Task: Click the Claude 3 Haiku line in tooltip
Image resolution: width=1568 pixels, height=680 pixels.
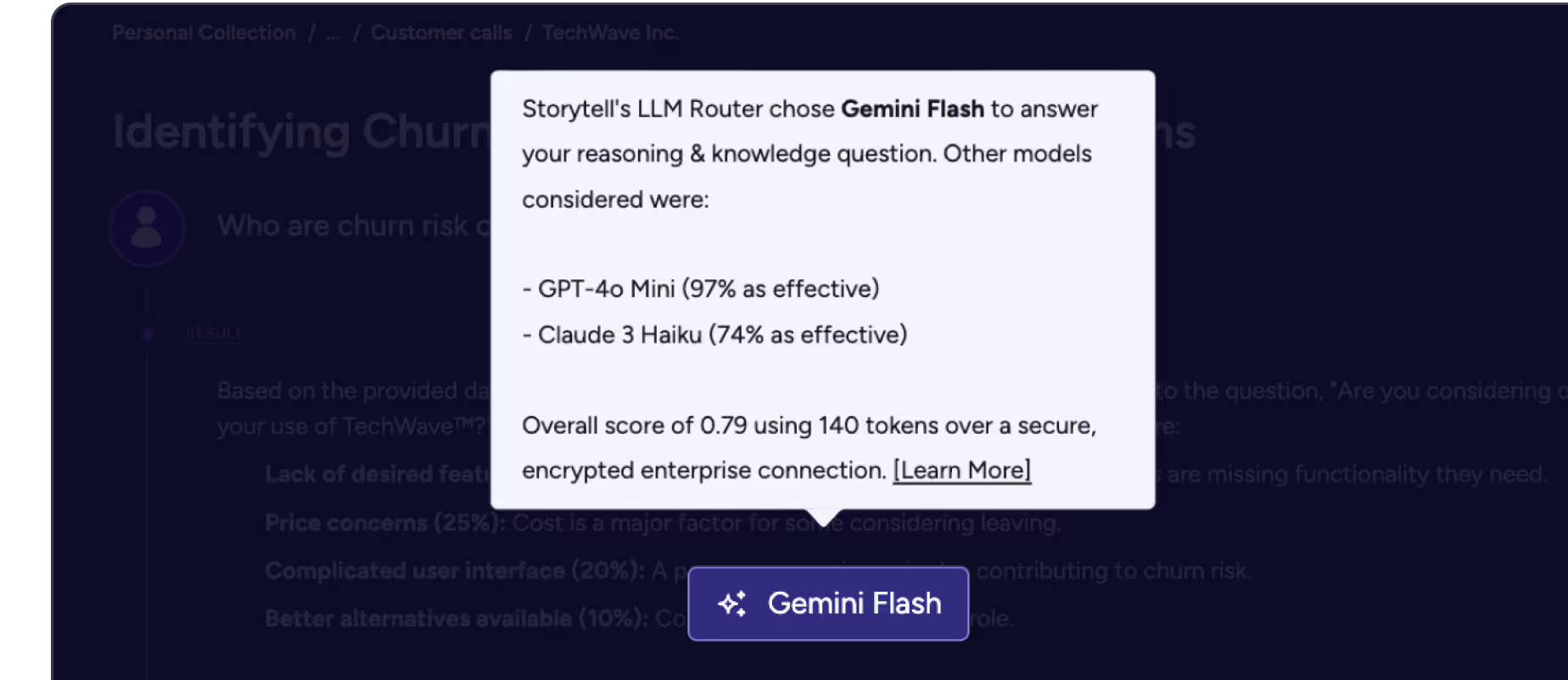Action: [714, 334]
